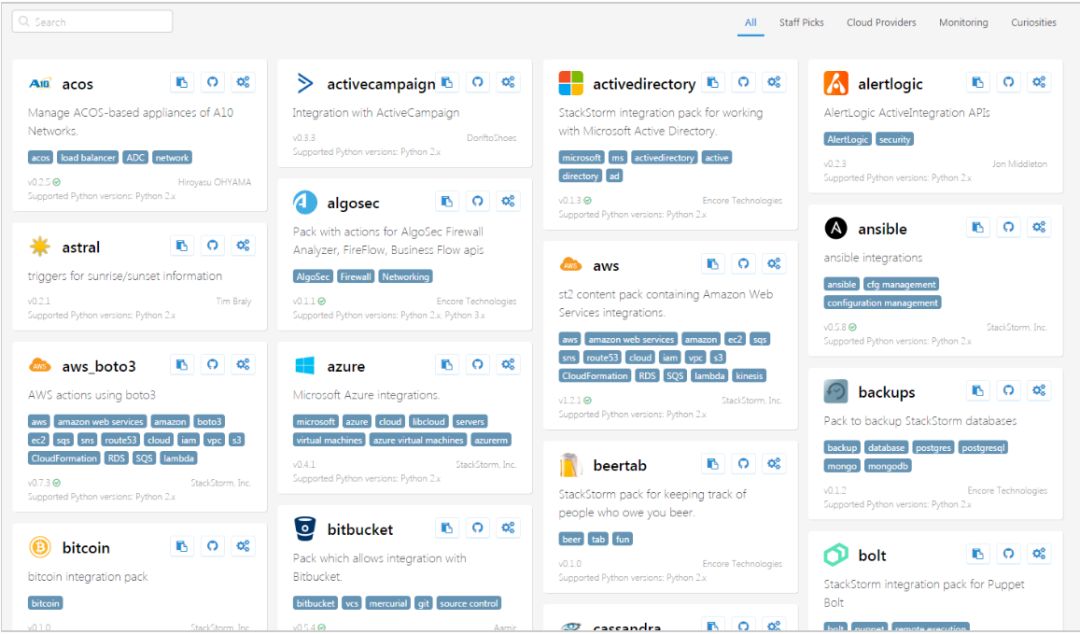Click the 'activedirectory' tag
The image size is (1080, 634).
[x=664, y=158]
